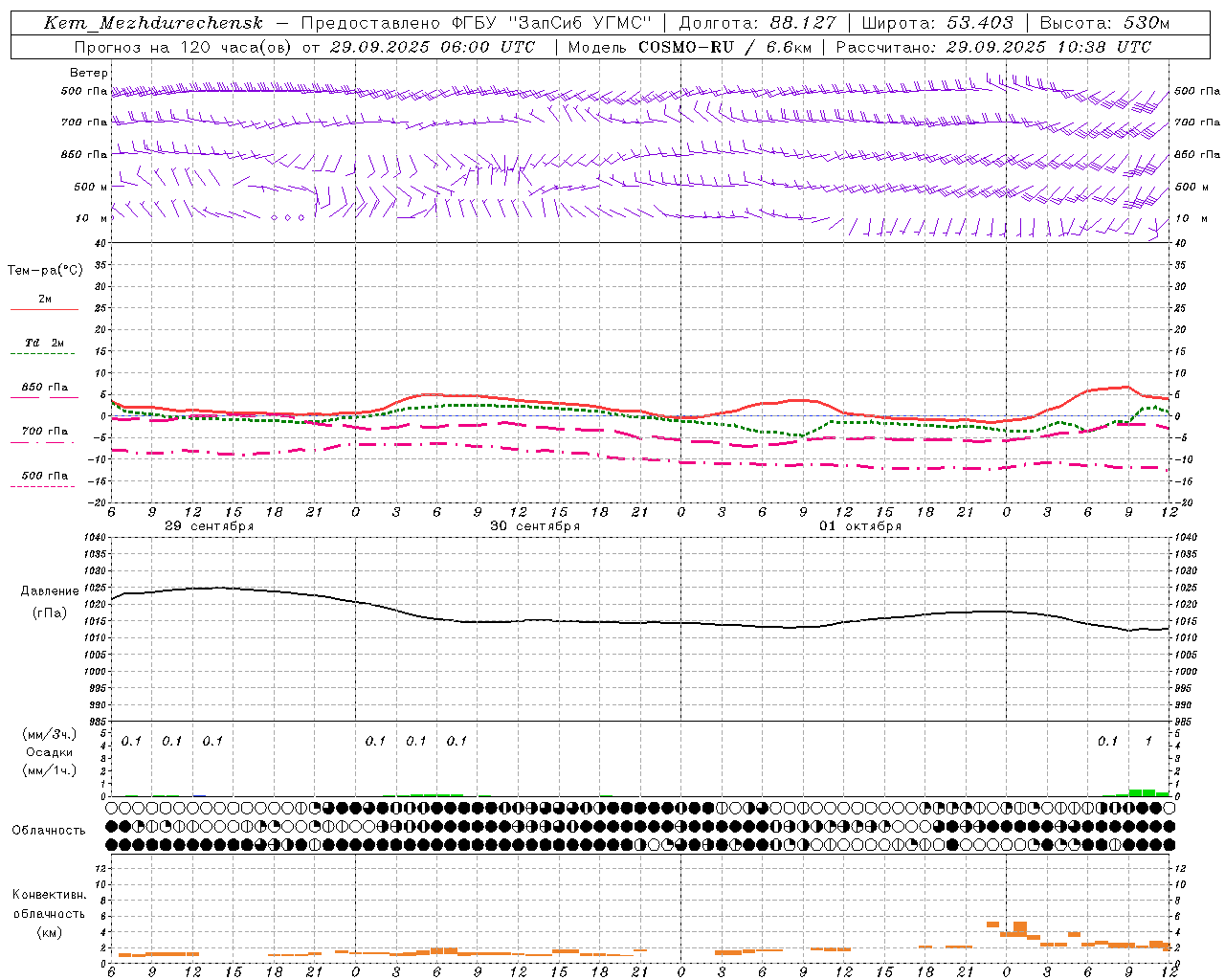Click the Ветер wind panel label
1225x980 pixels.
click(x=89, y=73)
